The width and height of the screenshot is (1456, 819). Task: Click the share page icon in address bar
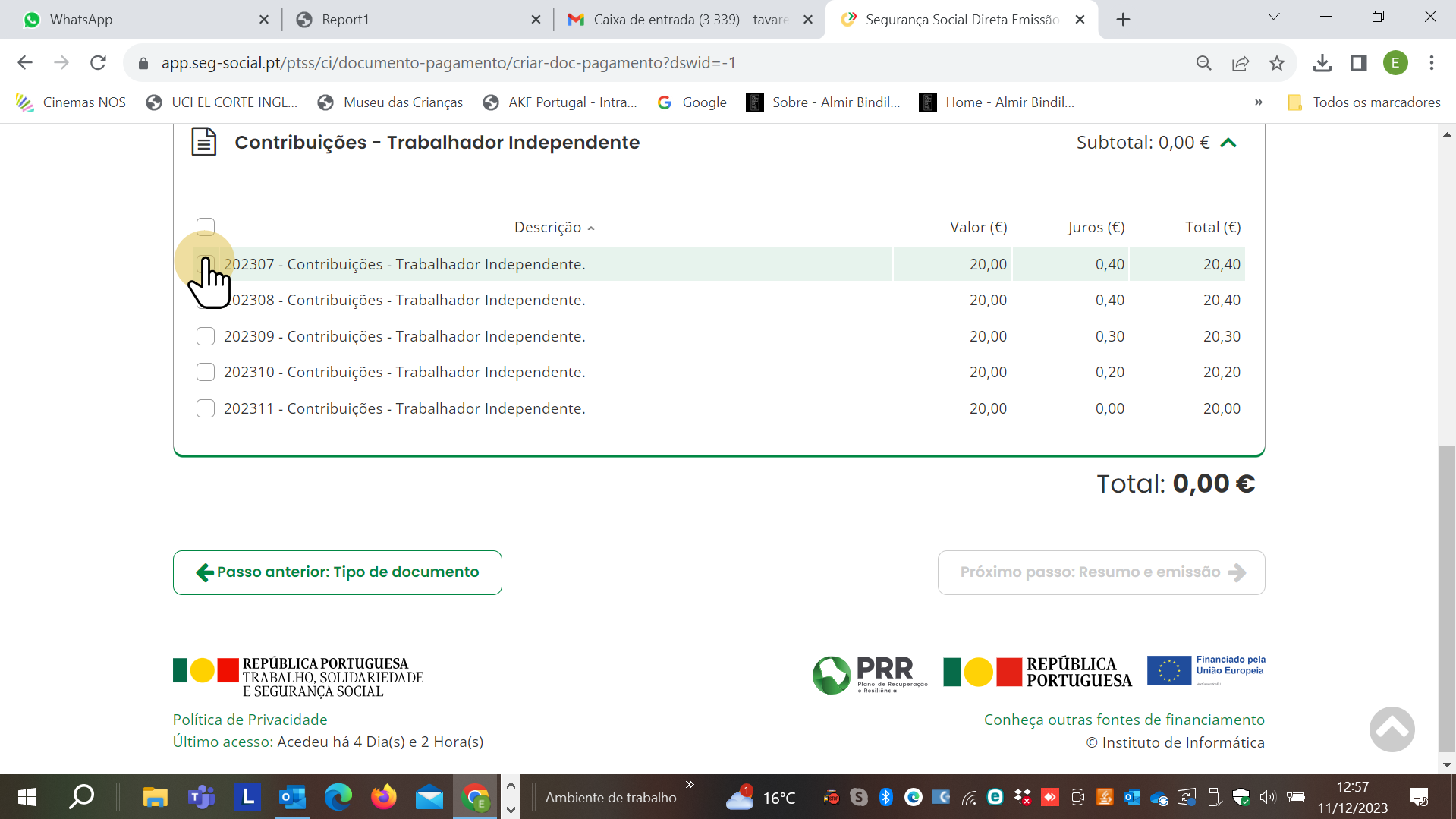tap(1241, 63)
